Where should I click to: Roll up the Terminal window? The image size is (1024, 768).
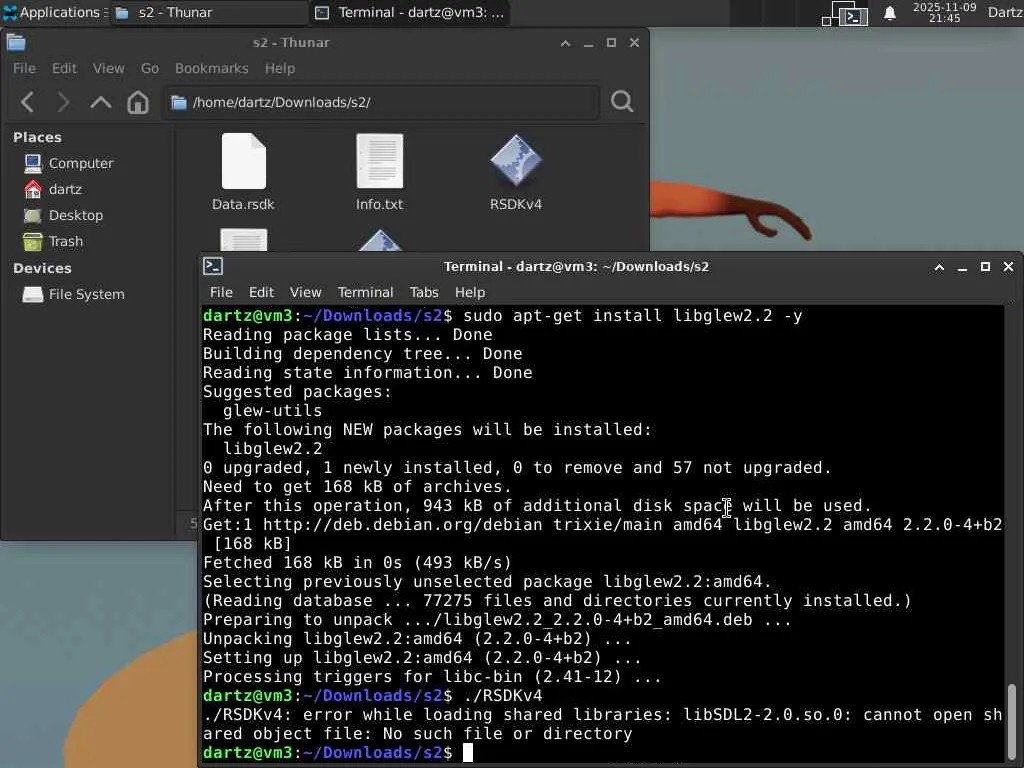coord(939,267)
